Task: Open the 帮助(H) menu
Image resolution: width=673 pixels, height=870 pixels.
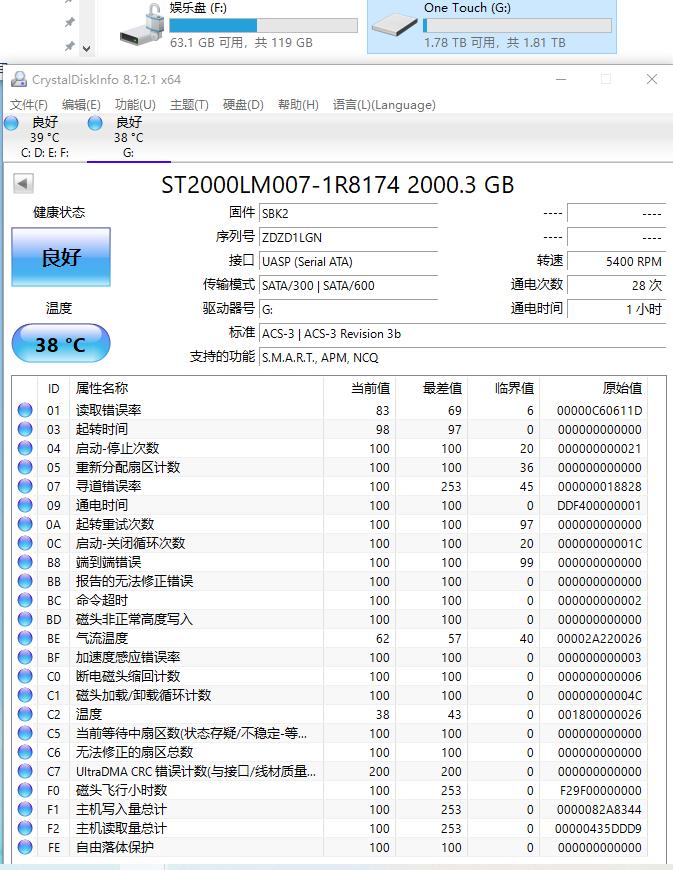Action: coord(298,104)
